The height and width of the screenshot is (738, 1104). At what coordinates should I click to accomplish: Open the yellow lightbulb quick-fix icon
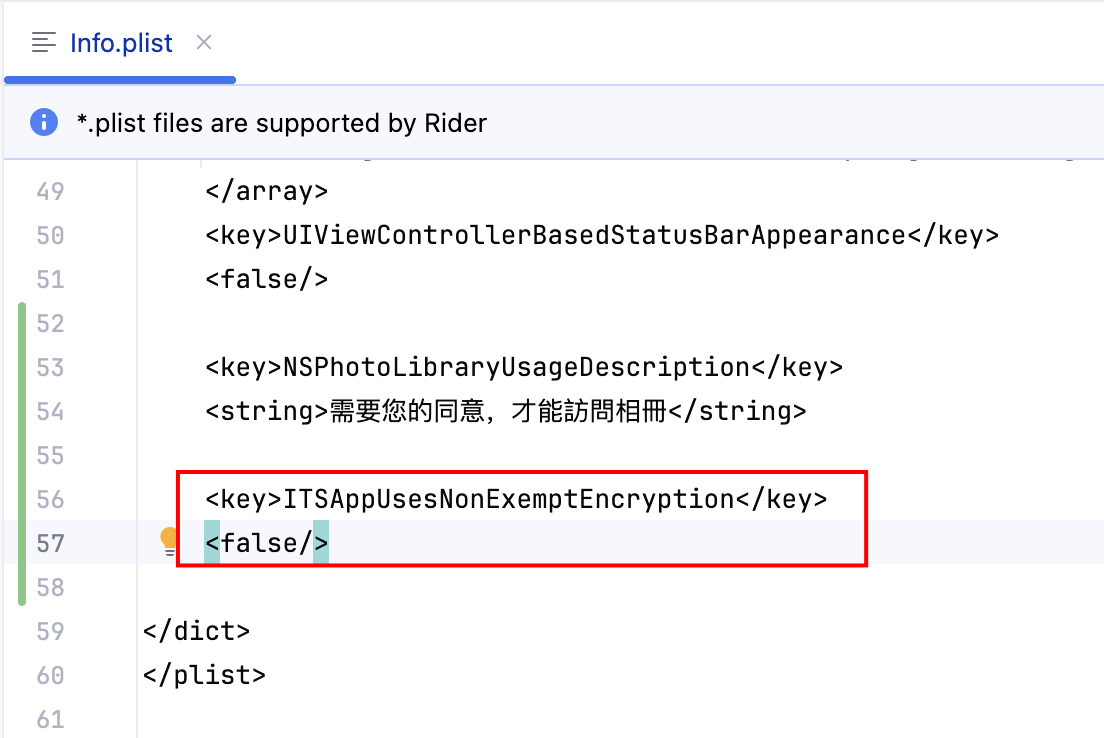168,542
